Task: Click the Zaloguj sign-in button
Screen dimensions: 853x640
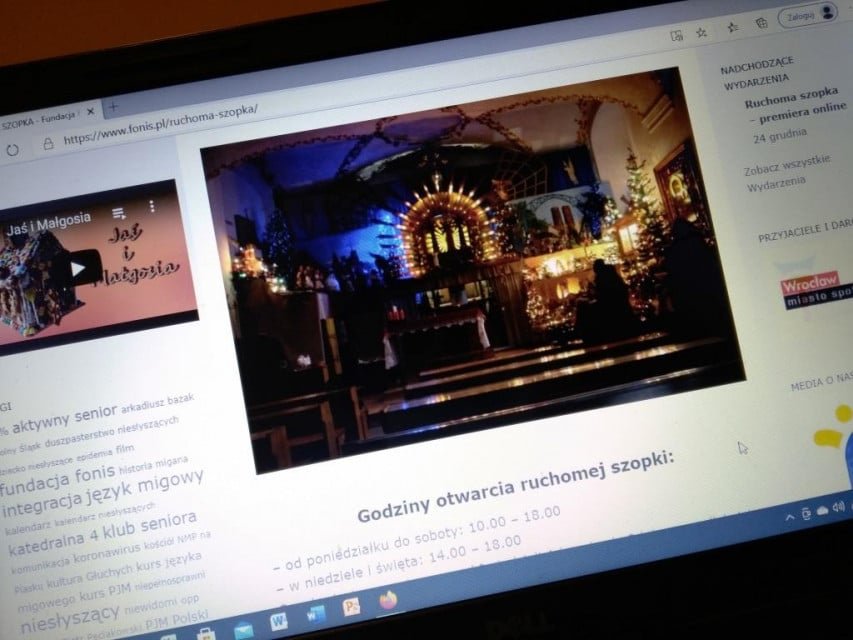Action: tap(808, 15)
